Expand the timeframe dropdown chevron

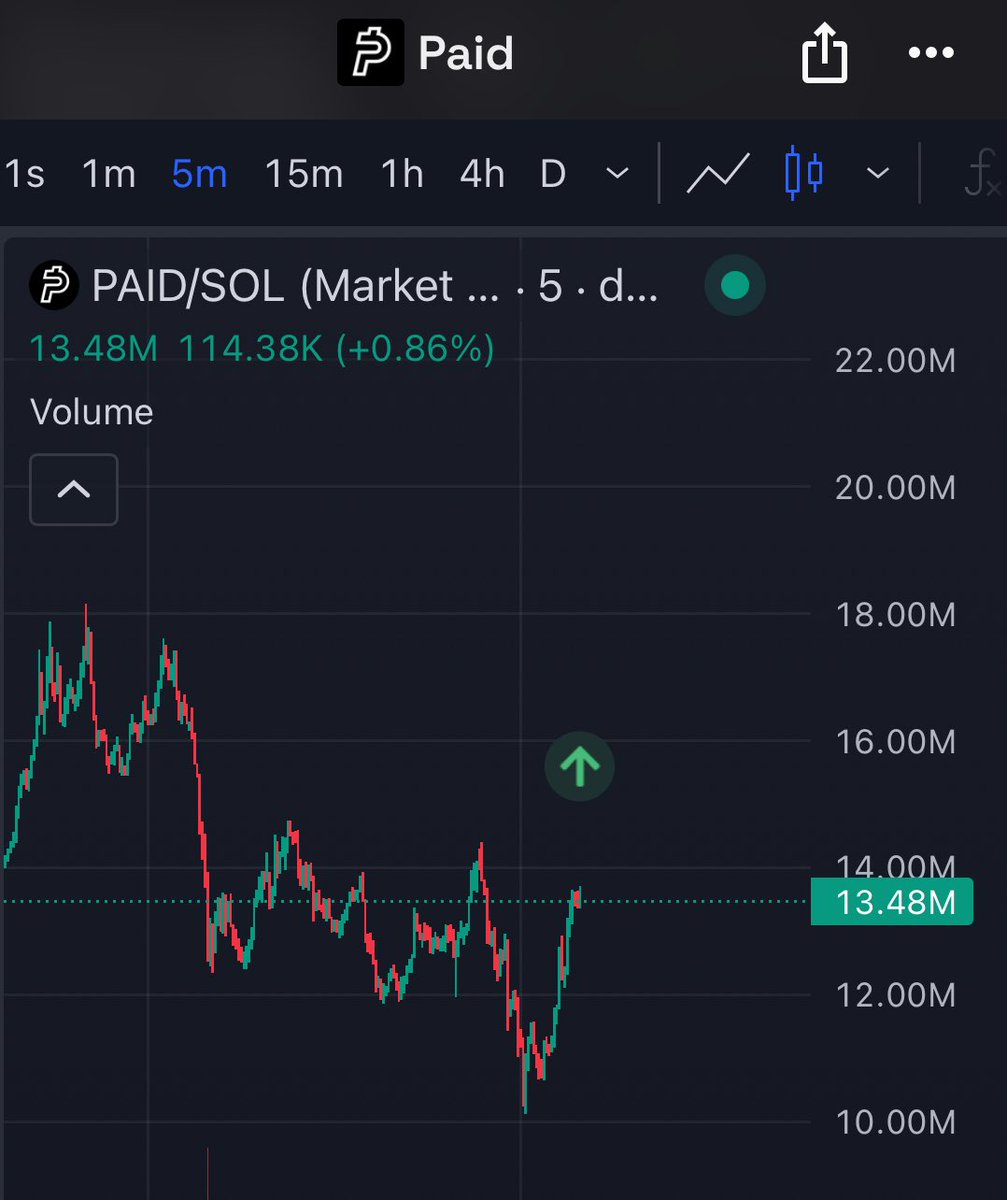tap(618, 175)
